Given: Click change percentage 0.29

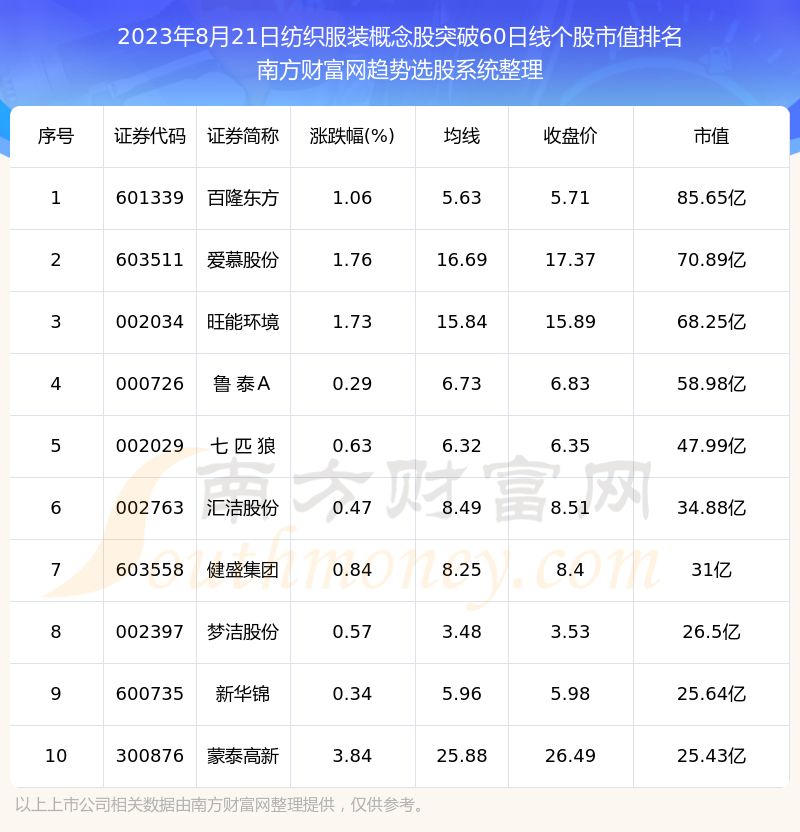Looking at the screenshot, I should (352, 384).
